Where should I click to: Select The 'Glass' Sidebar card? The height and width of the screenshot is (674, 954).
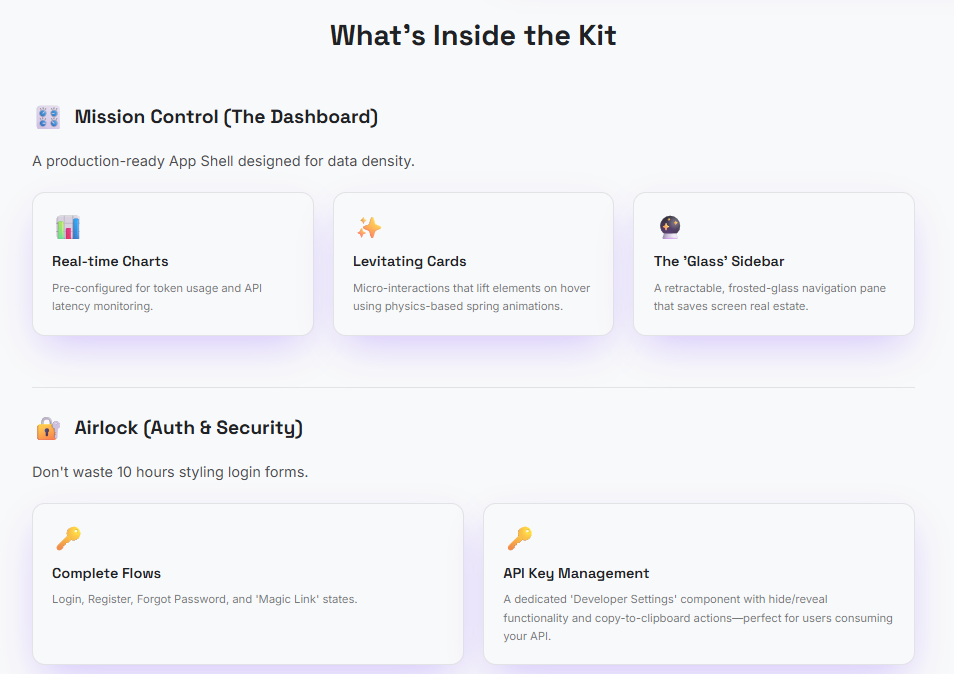[773, 263]
